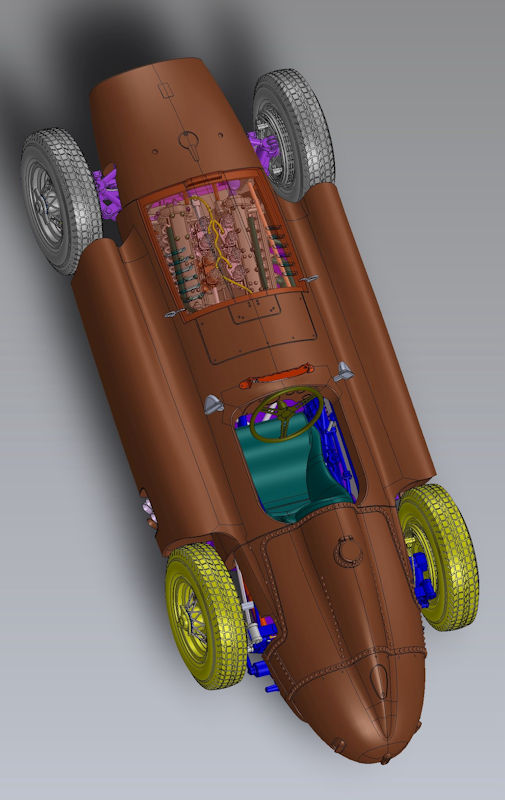Select the small rectangle hatch on tail
505x800 pixels.
click(166, 90)
